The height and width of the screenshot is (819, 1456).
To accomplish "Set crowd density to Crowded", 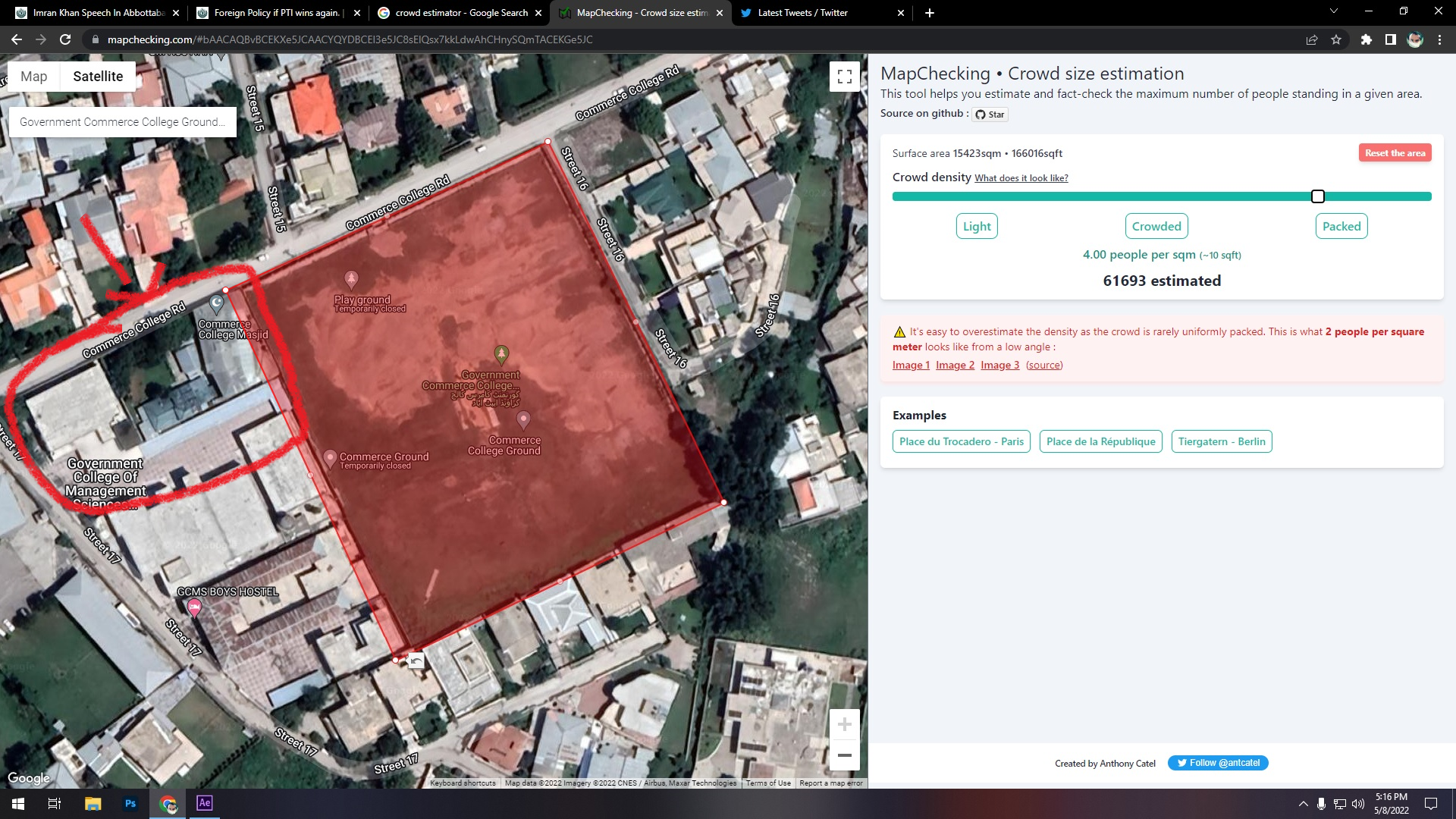I will point(1156,226).
